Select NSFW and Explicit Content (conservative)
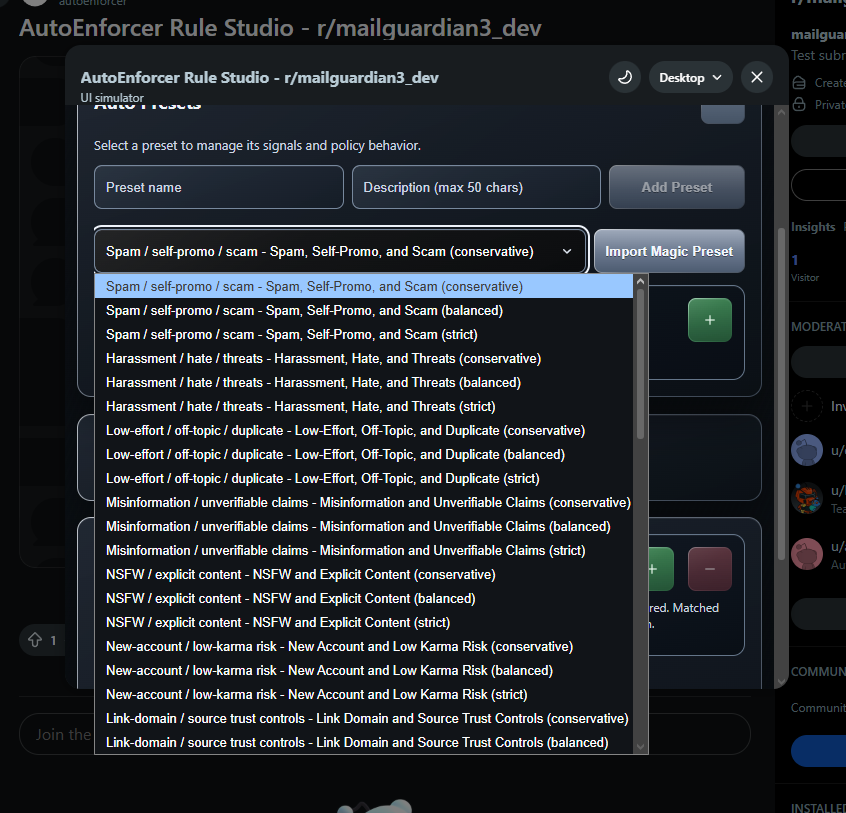This screenshot has height=813, width=846. [x=364, y=575]
